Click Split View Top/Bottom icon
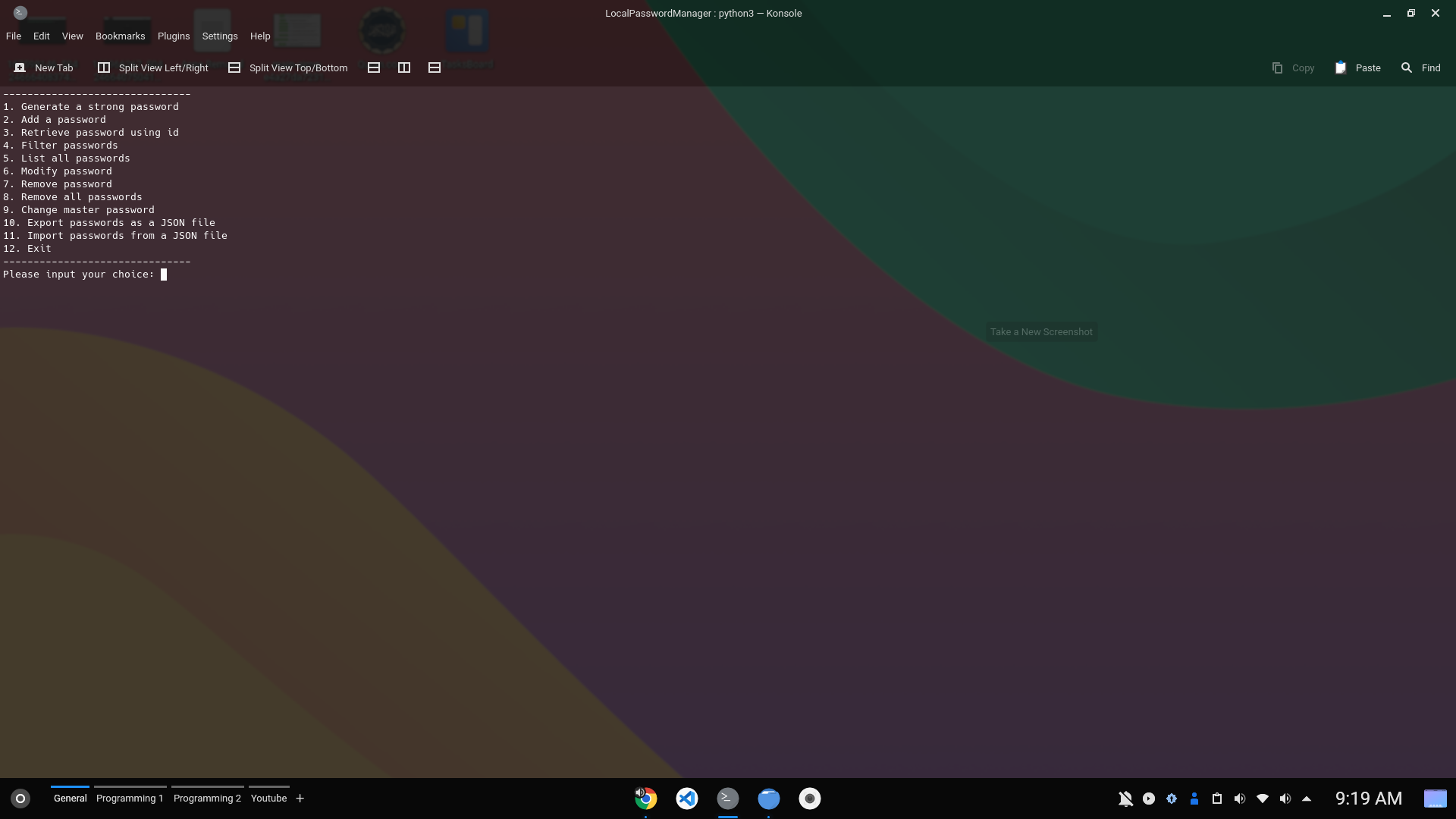The width and height of the screenshot is (1456, 819). click(234, 67)
